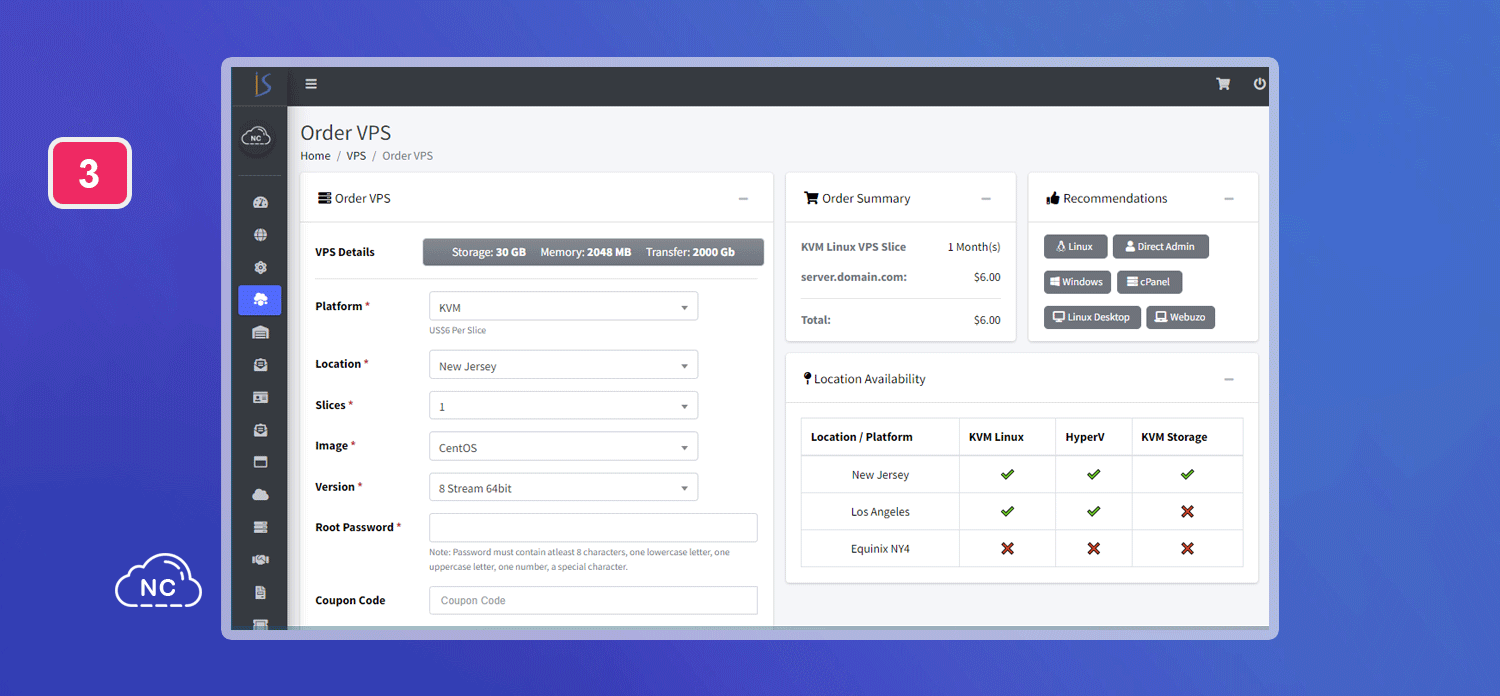
Task: Choose the Windows recommendation button
Action: coord(1078,282)
